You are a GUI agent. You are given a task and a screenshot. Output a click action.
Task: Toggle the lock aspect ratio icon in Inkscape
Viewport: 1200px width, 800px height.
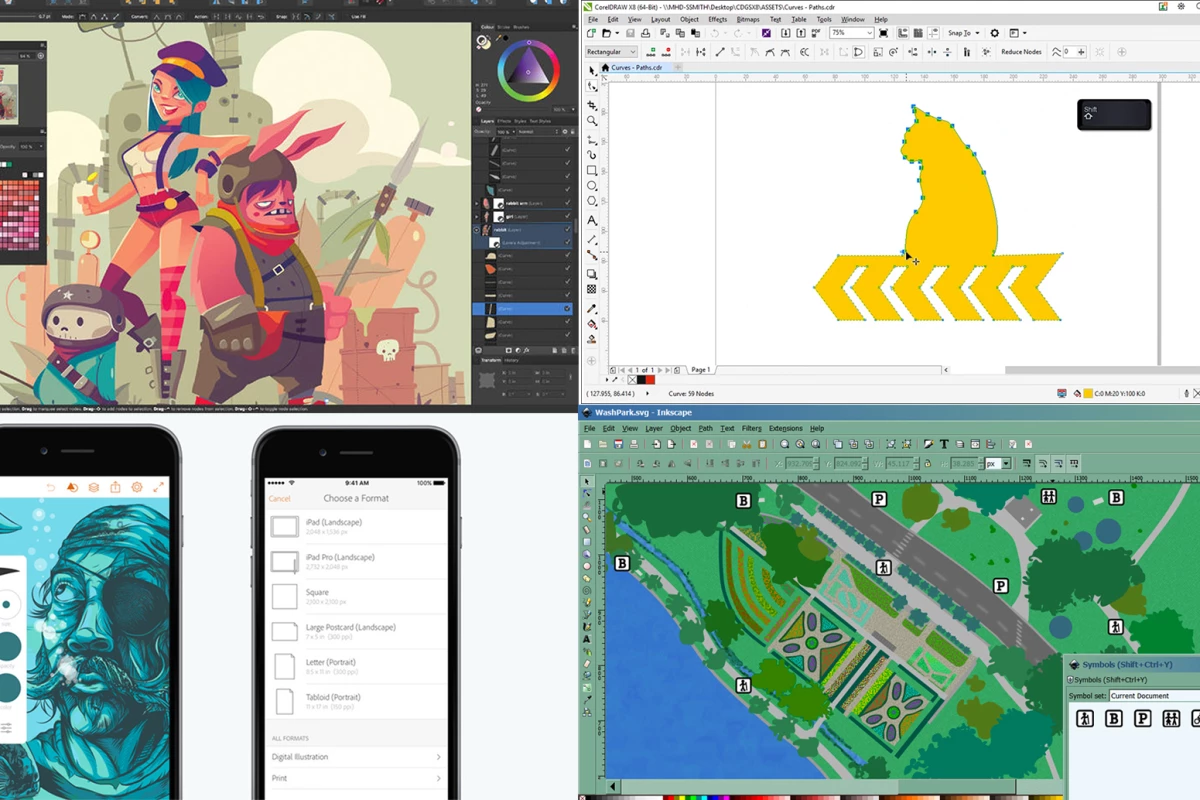click(x=926, y=462)
